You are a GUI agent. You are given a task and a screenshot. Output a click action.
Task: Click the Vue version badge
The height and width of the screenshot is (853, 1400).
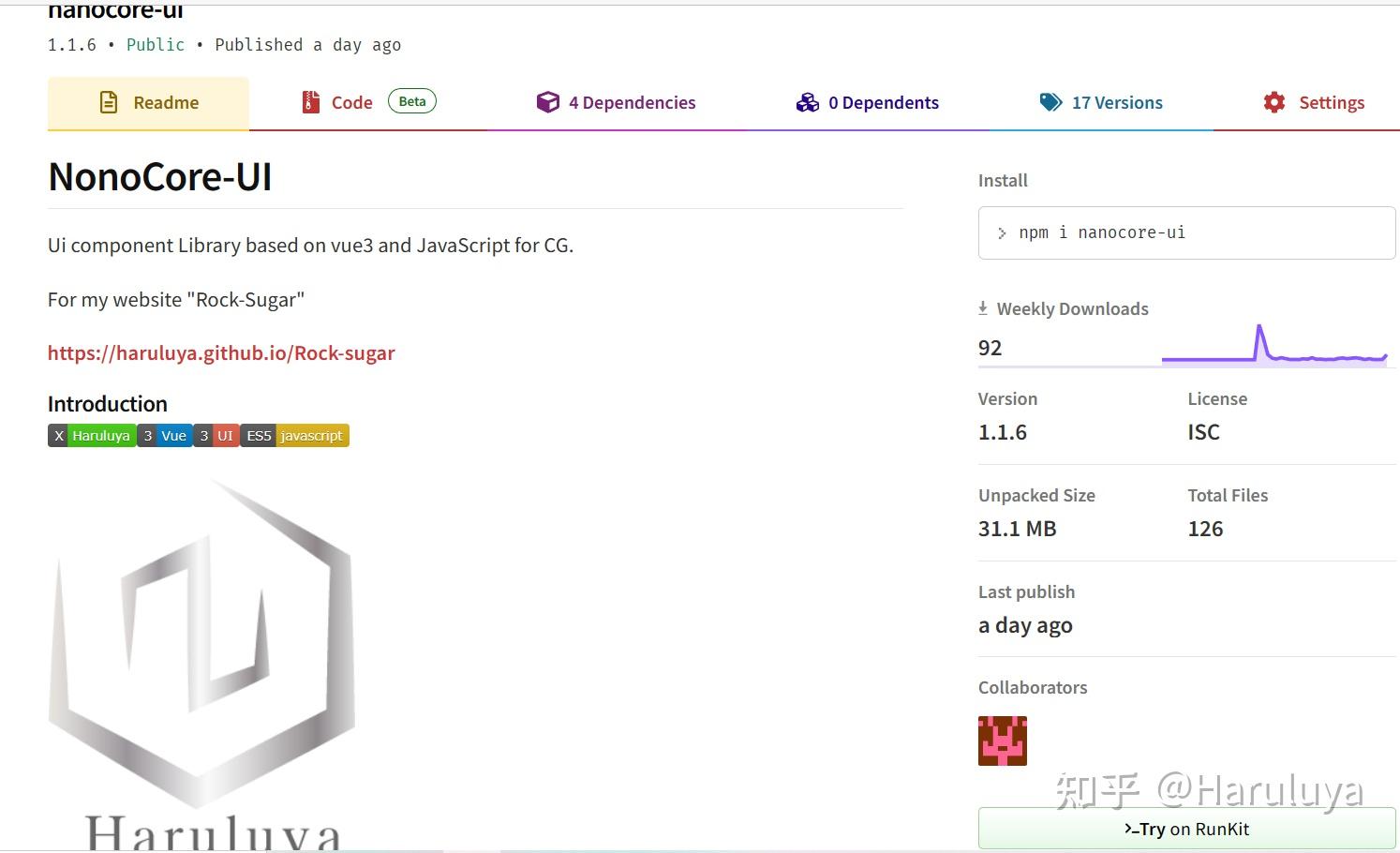[x=165, y=436]
